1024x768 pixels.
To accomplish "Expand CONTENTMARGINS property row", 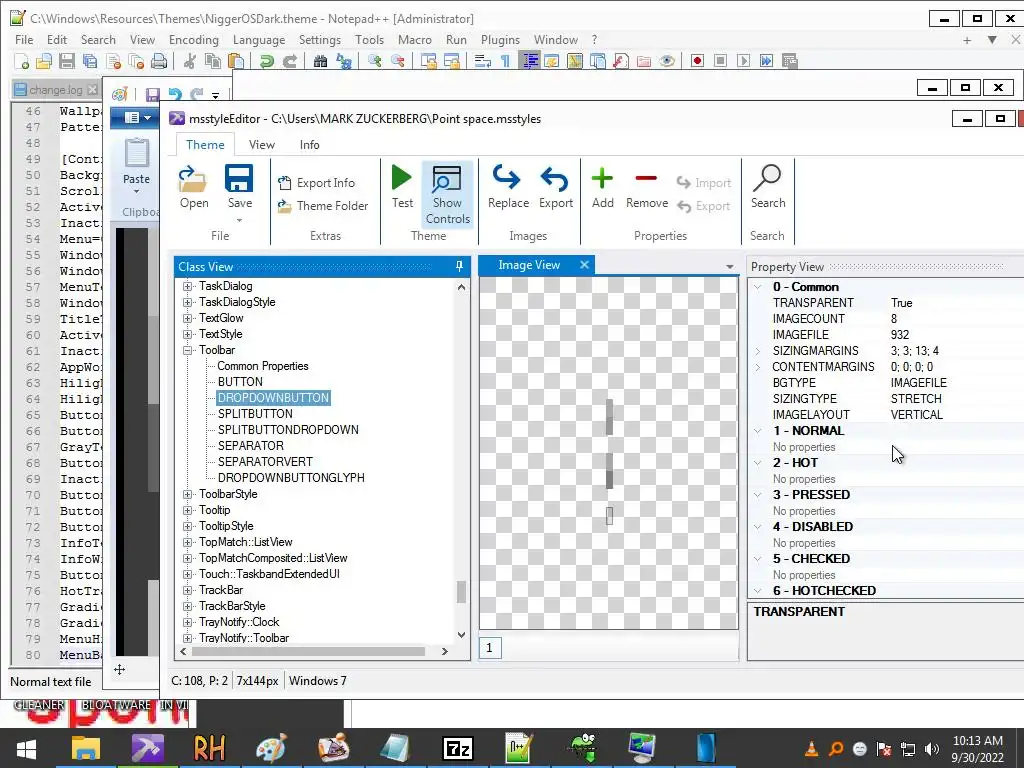I will tap(758, 367).
